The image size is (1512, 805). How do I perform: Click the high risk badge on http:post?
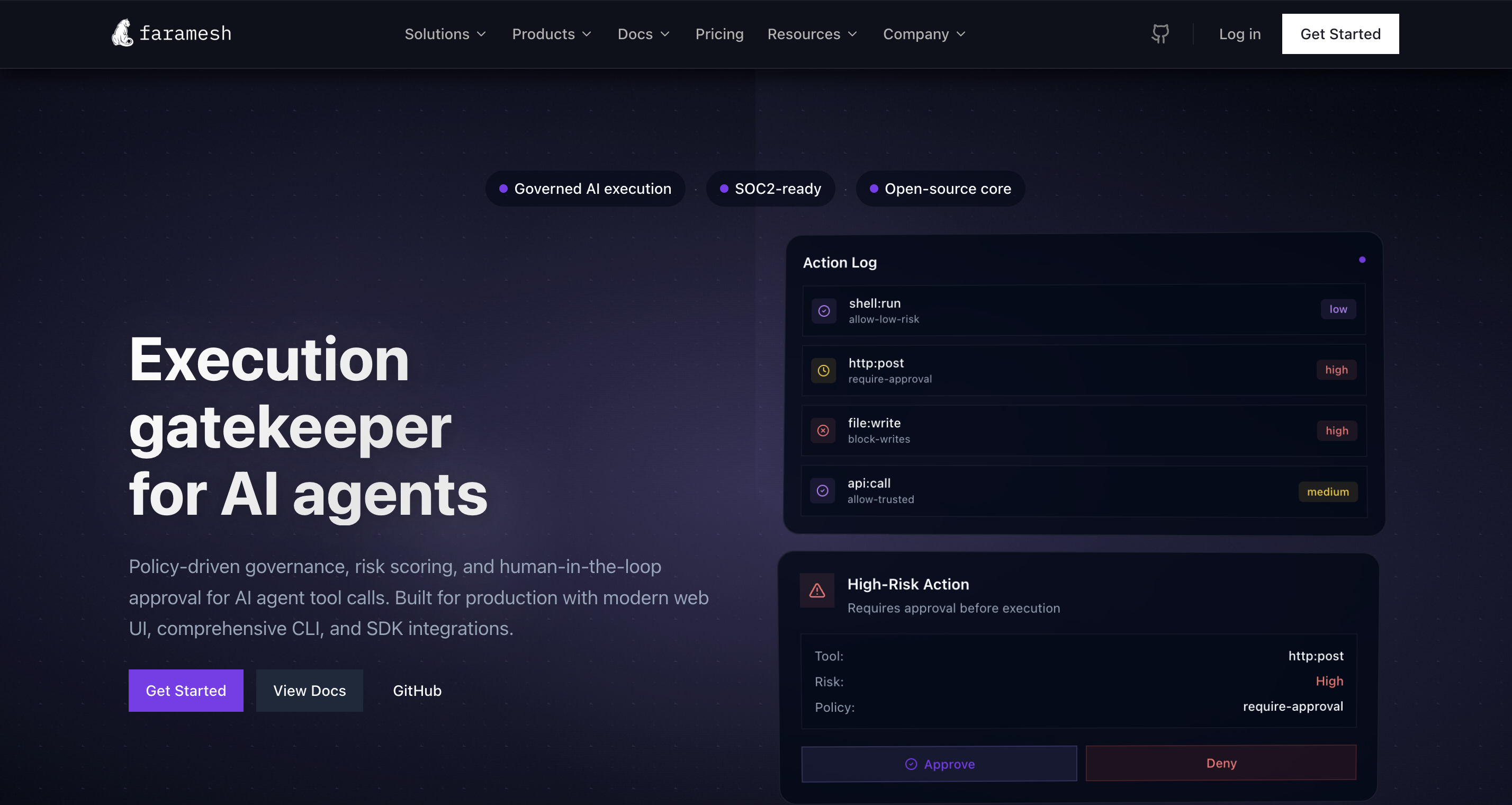1336,370
